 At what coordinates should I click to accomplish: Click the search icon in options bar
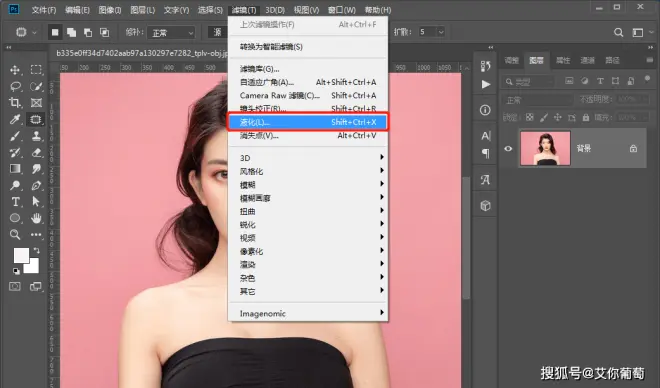click(x=618, y=32)
